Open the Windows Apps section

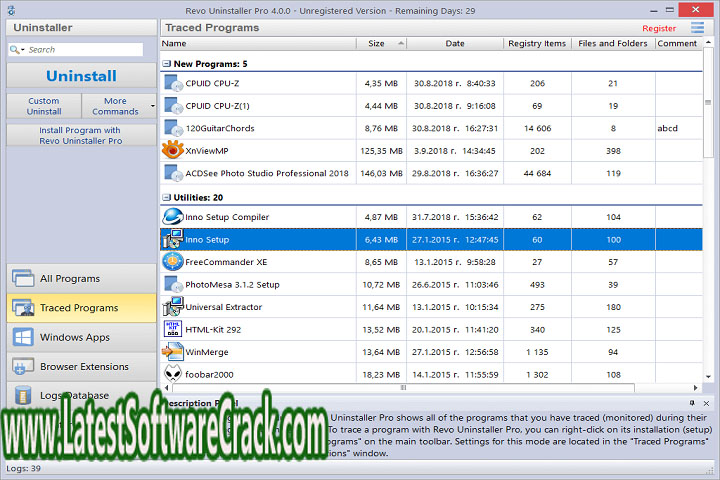[x=81, y=337]
